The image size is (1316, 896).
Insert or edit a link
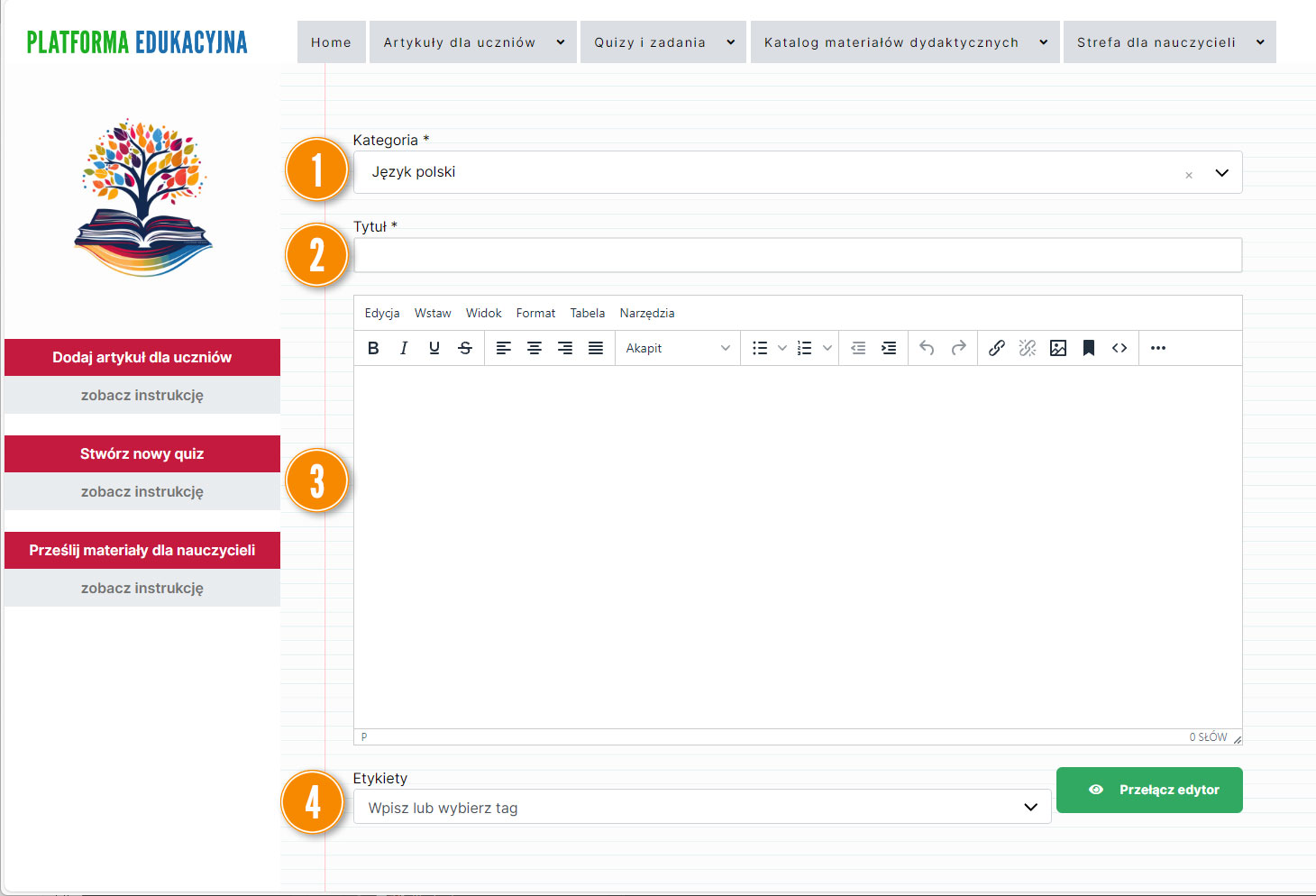pyautogui.click(x=997, y=348)
